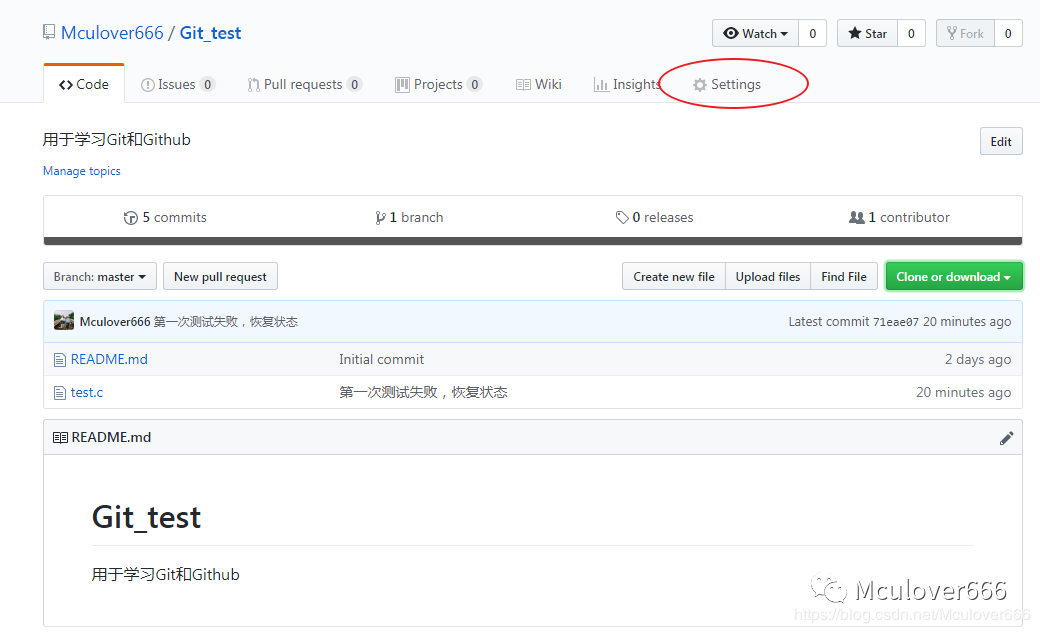Click the Projects board icon
Image resolution: width=1040 pixels, height=633 pixels.
click(x=402, y=85)
